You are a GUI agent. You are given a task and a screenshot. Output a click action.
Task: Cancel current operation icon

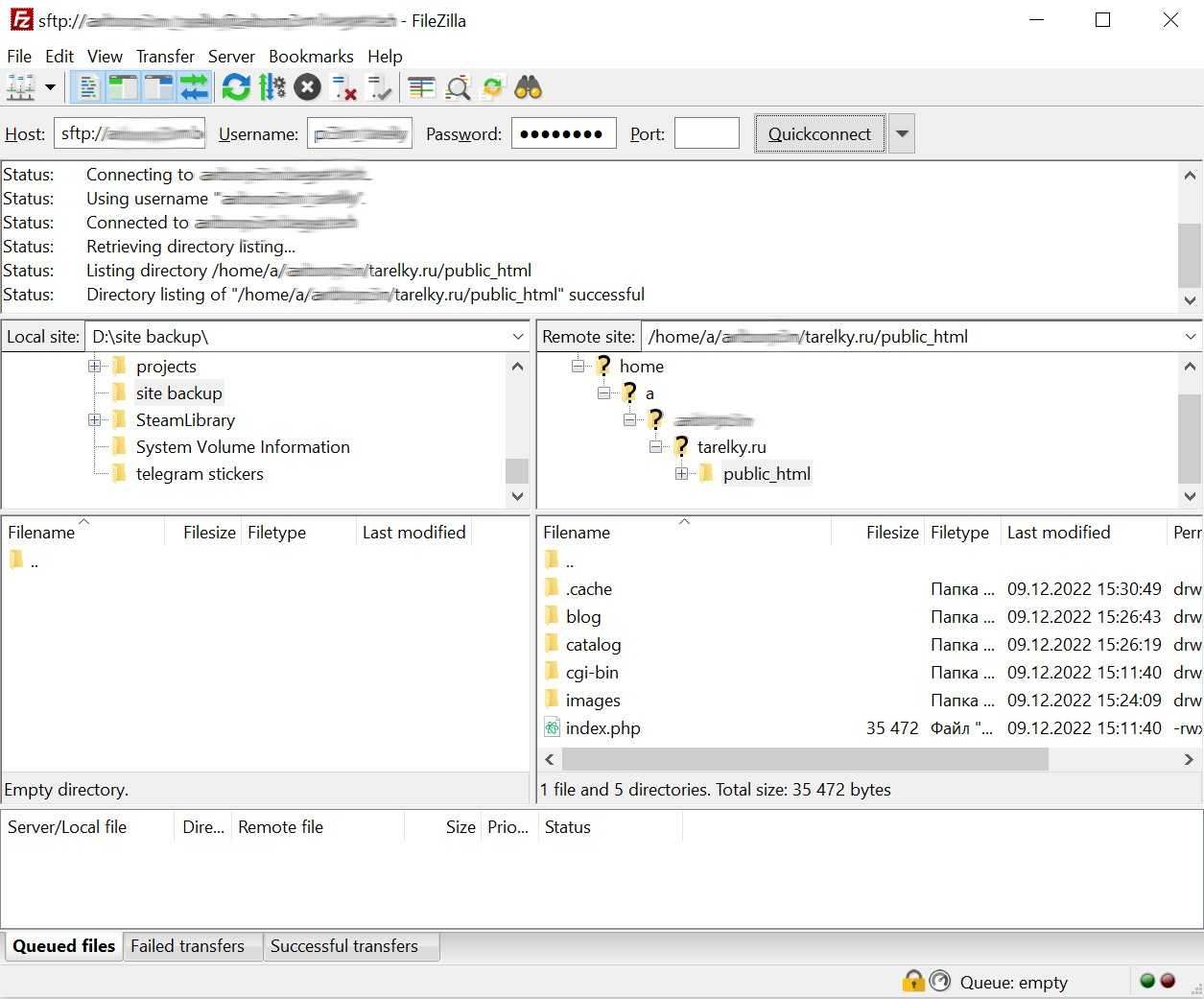click(x=307, y=88)
